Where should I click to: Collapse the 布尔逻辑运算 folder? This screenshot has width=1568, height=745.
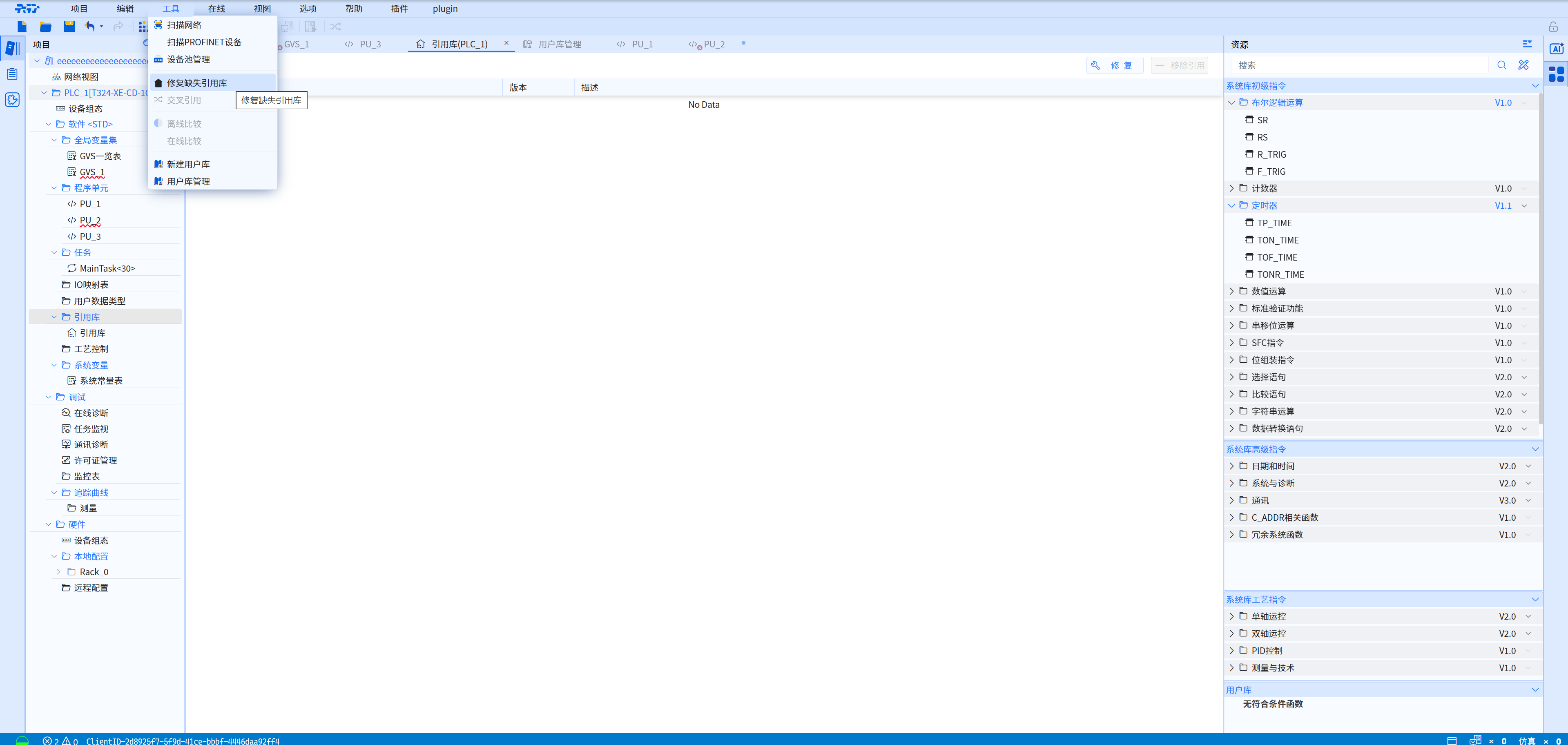click(1232, 103)
